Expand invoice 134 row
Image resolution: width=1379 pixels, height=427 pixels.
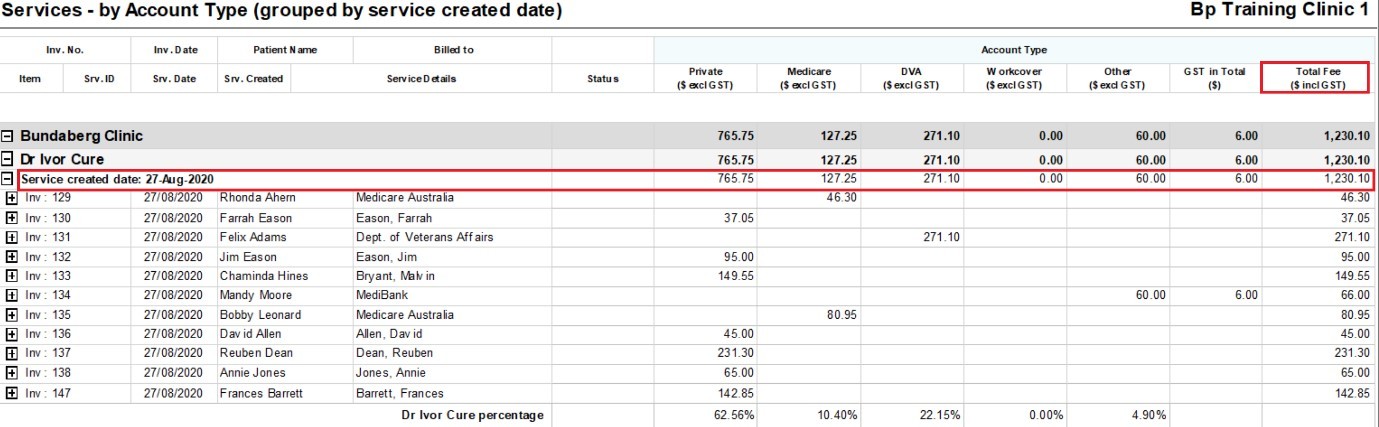[x=12, y=296]
